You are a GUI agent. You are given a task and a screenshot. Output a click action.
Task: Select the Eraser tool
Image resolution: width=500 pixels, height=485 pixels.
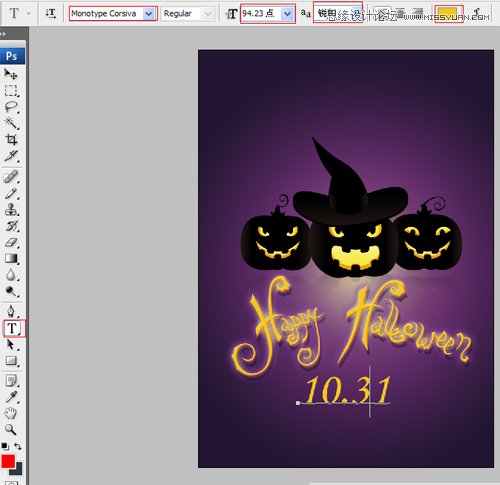[11, 242]
